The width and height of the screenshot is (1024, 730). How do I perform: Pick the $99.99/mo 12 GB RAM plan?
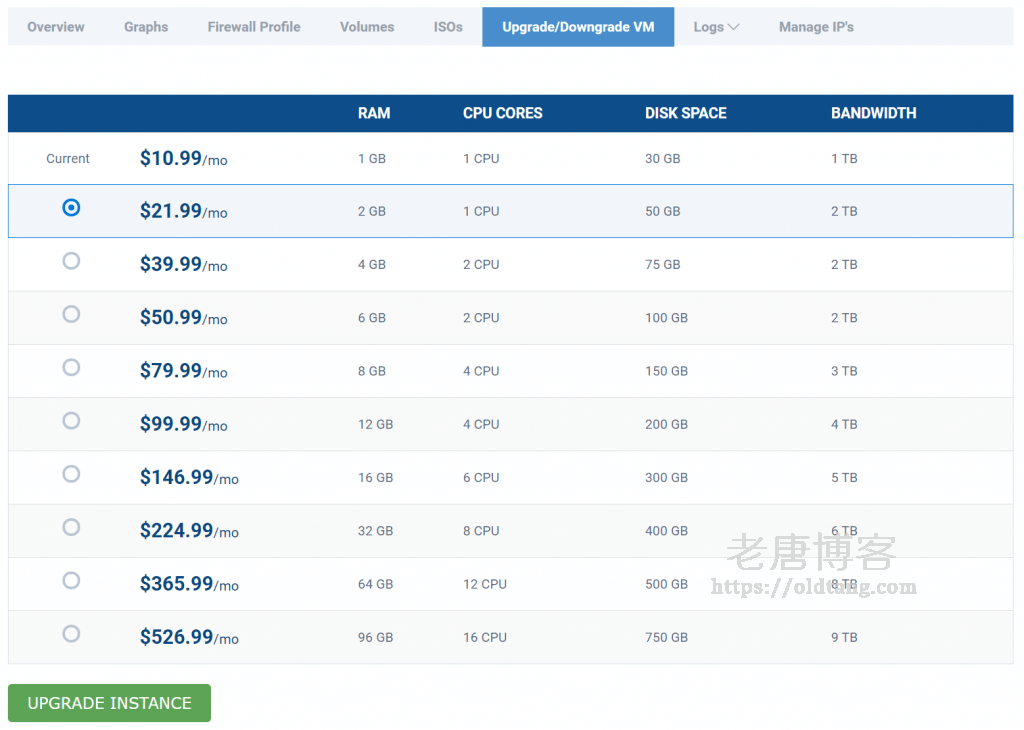(x=71, y=420)
